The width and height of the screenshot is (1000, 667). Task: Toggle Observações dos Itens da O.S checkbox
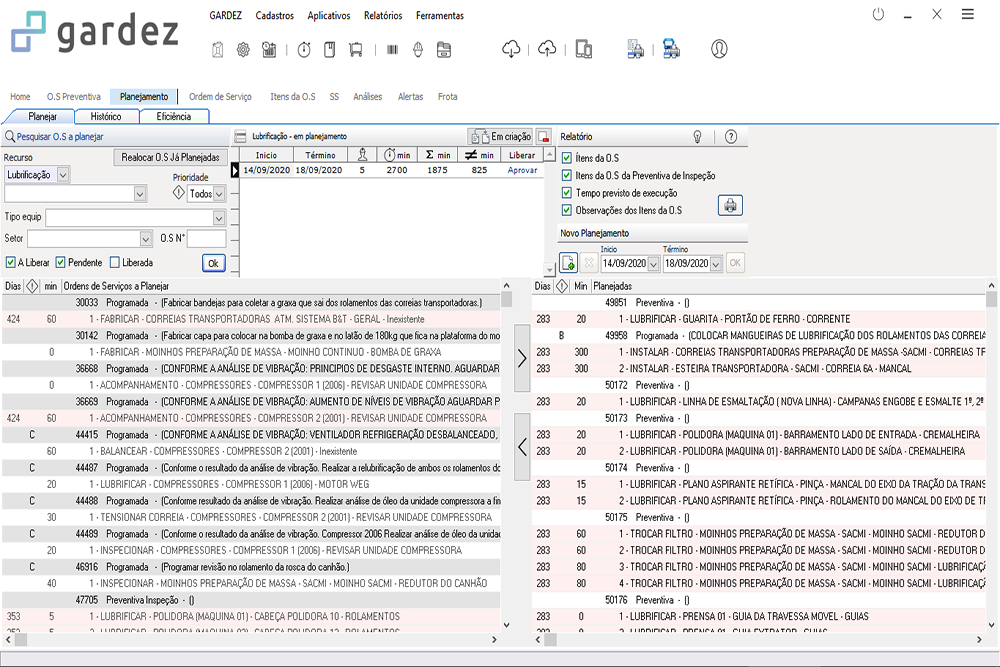pos(566,210)
